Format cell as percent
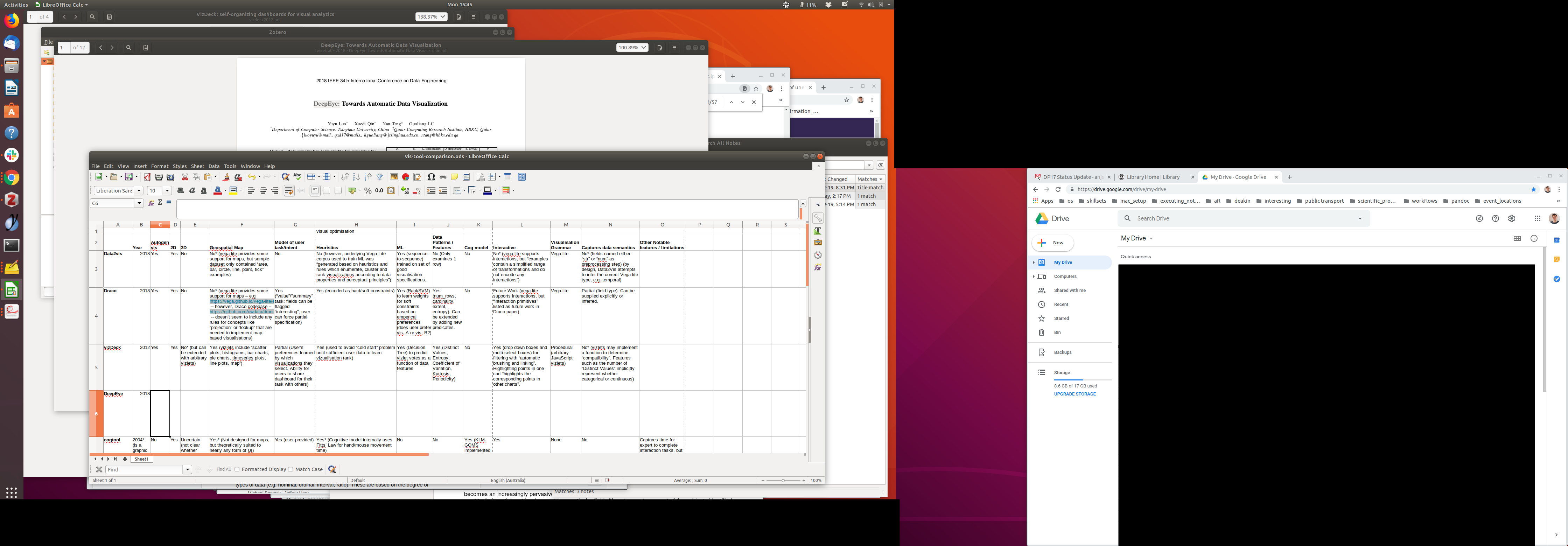 point(367,190)
